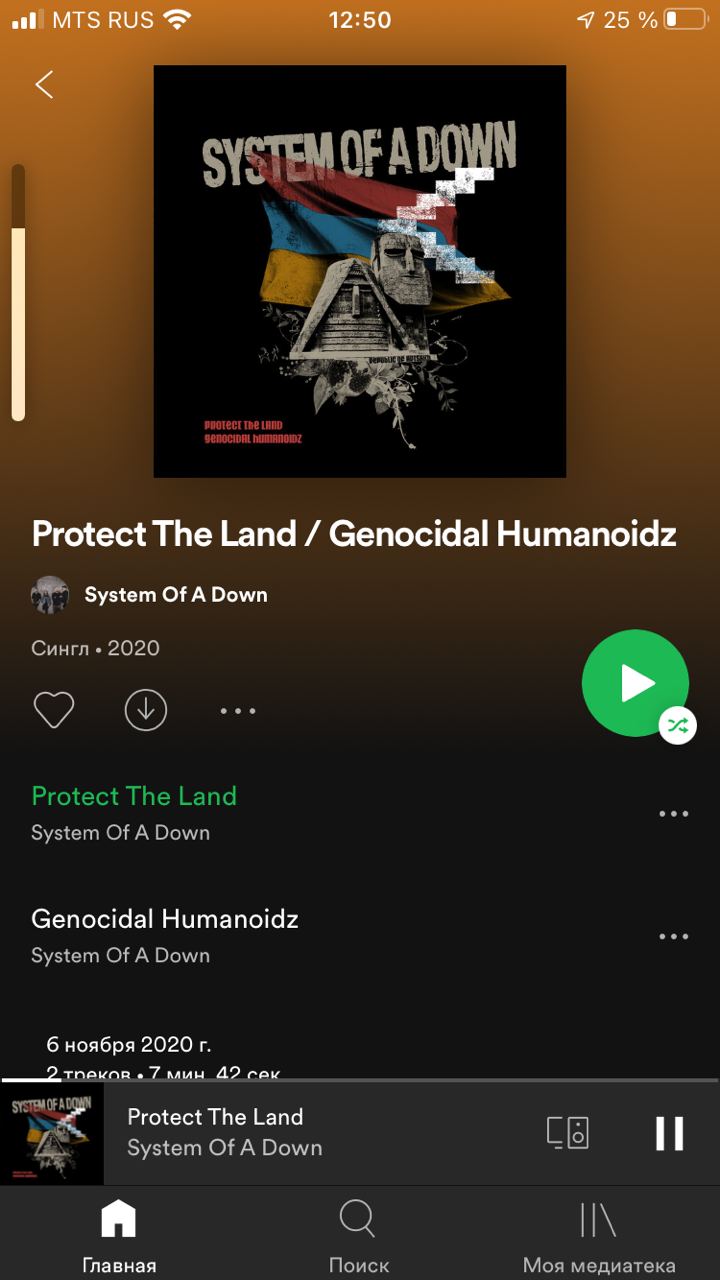Toggle shuffle badge on play button
Viewport: 720px width, 1280px height.
coord(678,725)
